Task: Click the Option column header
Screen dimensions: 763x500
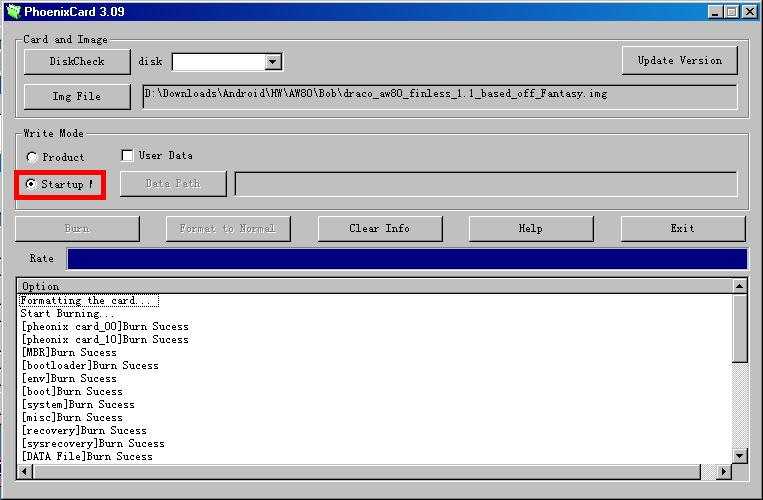Action: [x=375, y=286]
